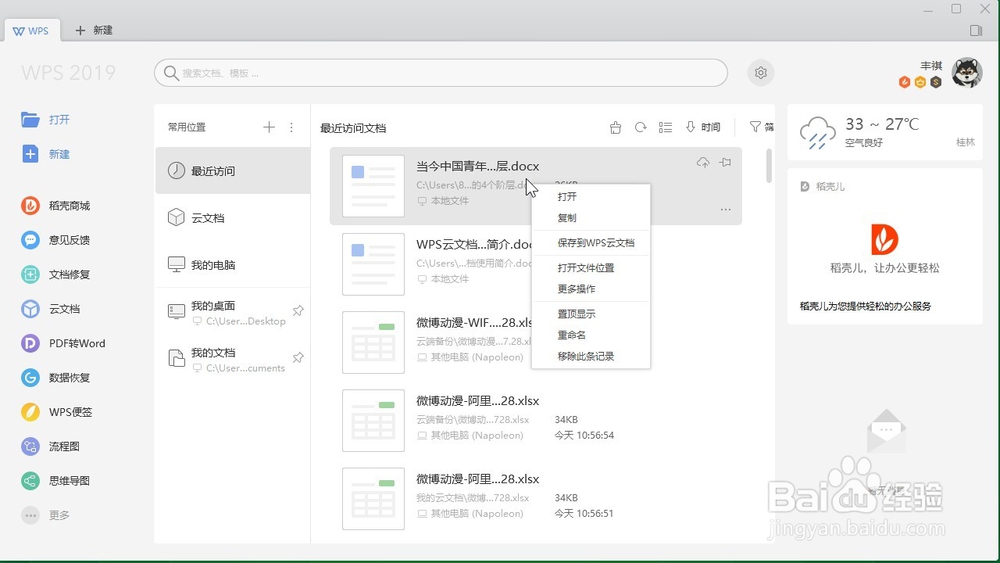Choose 打开 in context menu

591,196
